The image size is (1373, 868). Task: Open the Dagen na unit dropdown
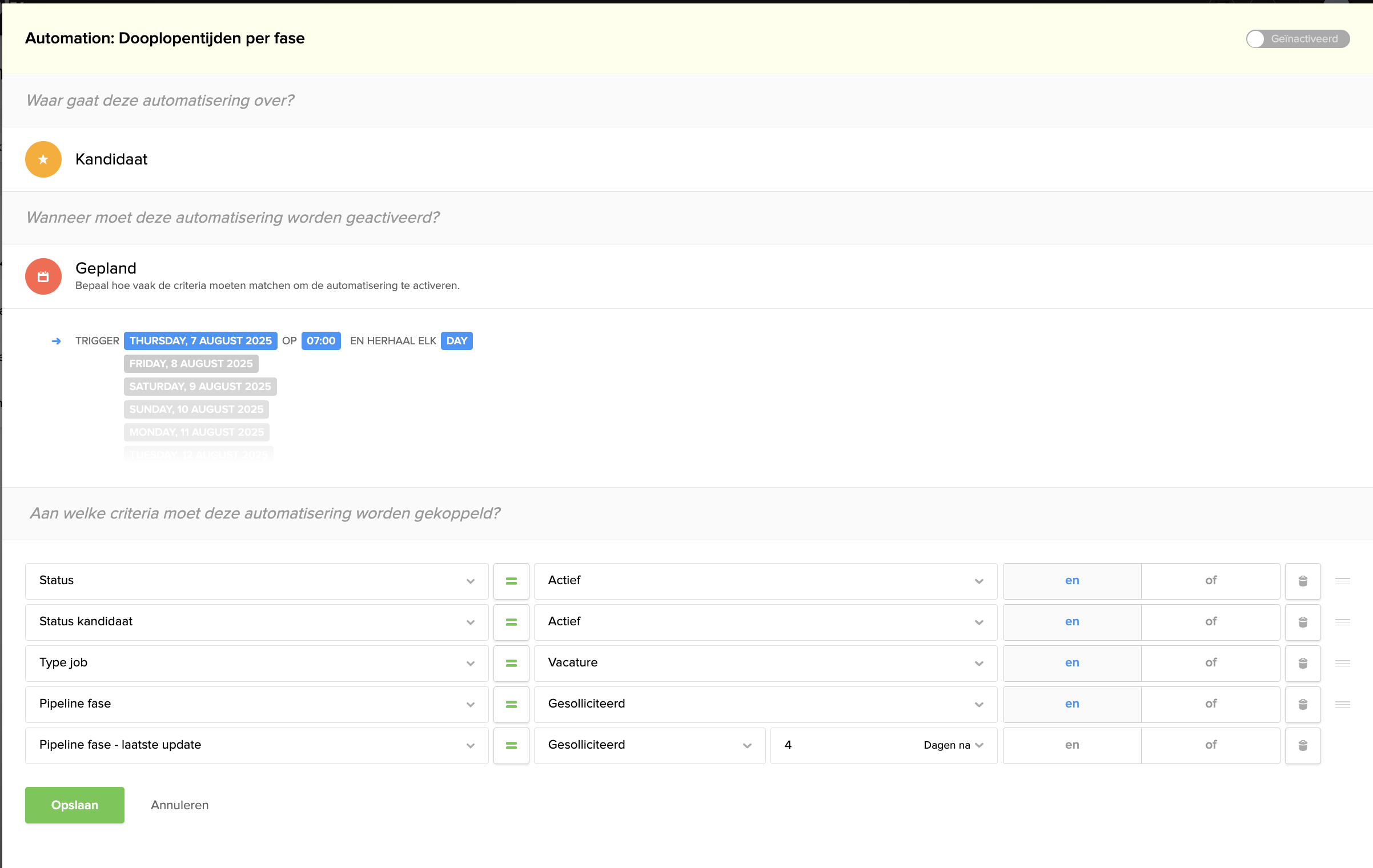click(x=953, y=745)
